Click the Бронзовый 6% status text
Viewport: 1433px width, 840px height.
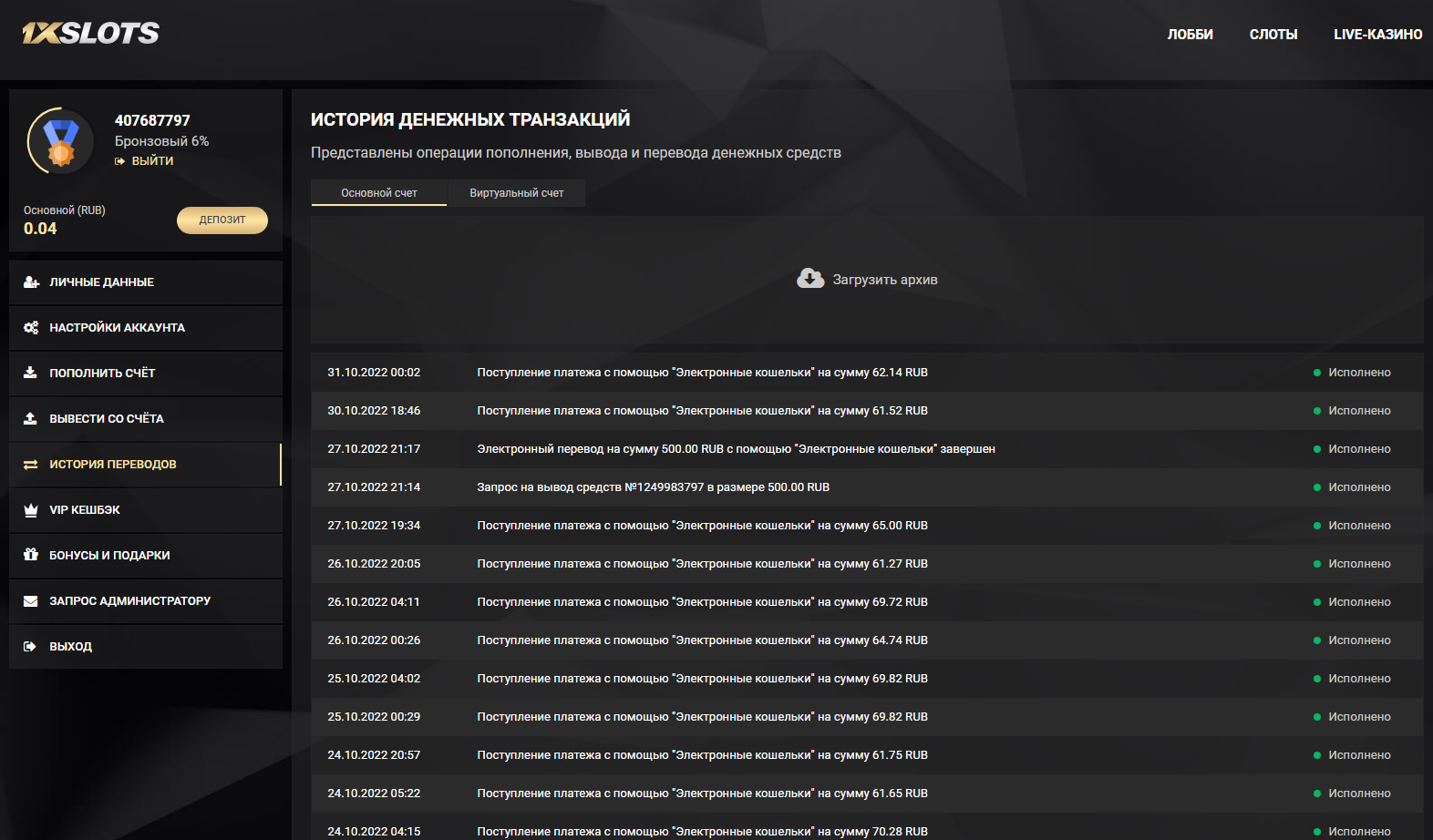(x=161, y=141)
